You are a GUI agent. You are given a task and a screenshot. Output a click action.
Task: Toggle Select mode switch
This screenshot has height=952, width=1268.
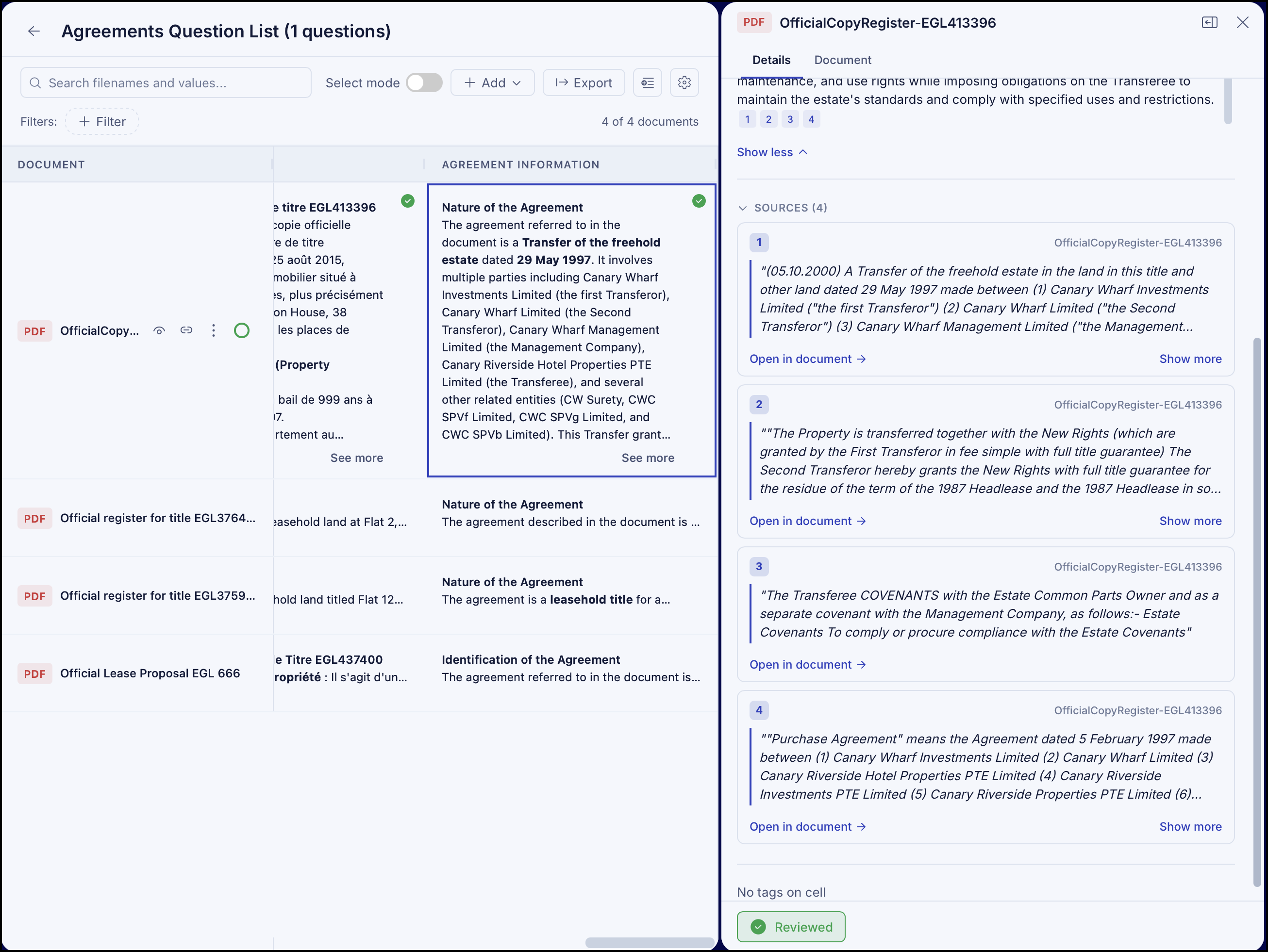click(x=424, y=83)
